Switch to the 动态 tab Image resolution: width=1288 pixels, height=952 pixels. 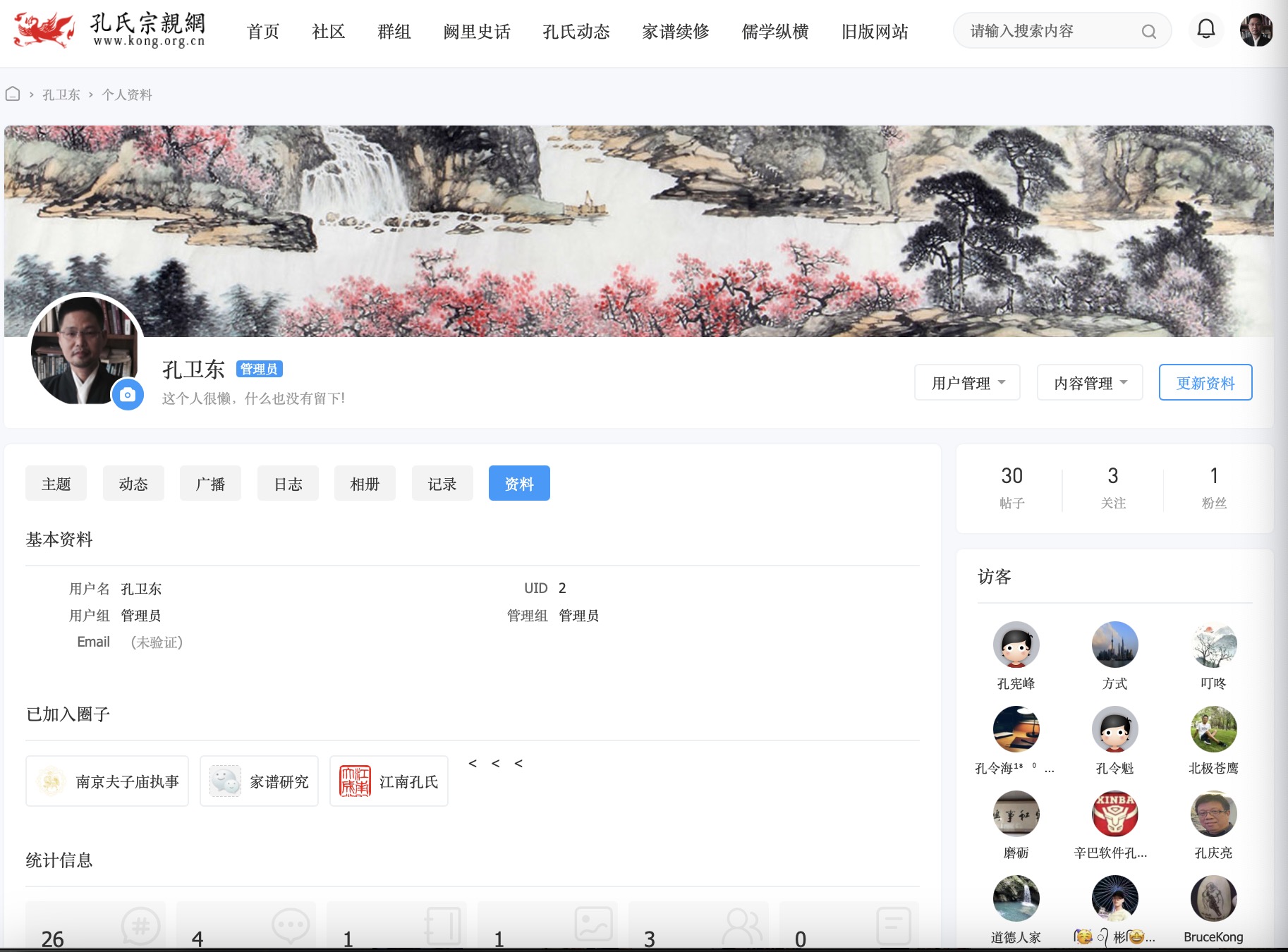(133, 484)
